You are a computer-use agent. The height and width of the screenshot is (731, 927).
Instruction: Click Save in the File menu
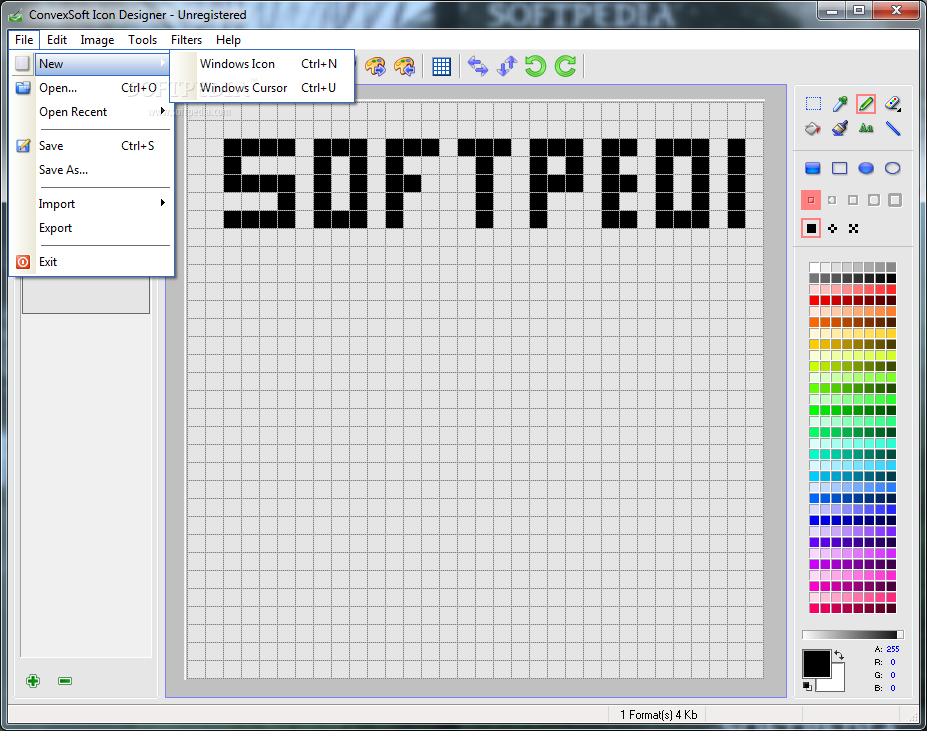coord(94,145)
